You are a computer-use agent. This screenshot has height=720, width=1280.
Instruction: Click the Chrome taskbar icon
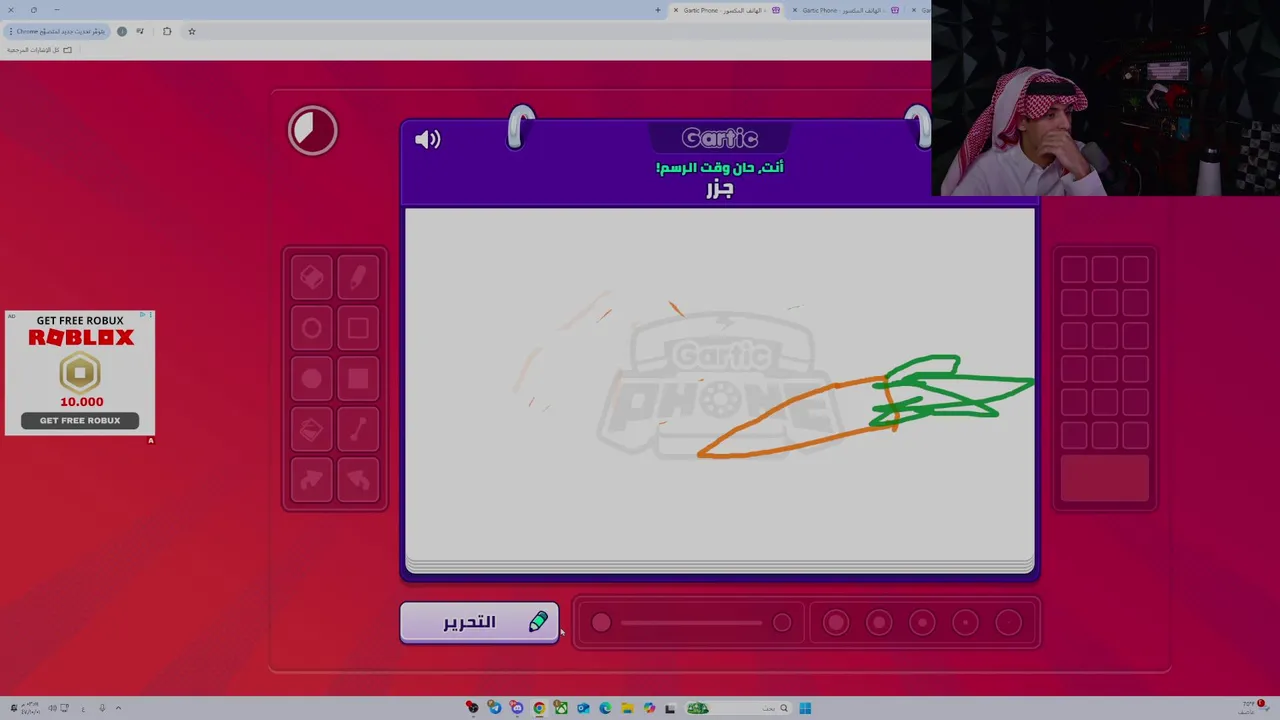(538, 708)
